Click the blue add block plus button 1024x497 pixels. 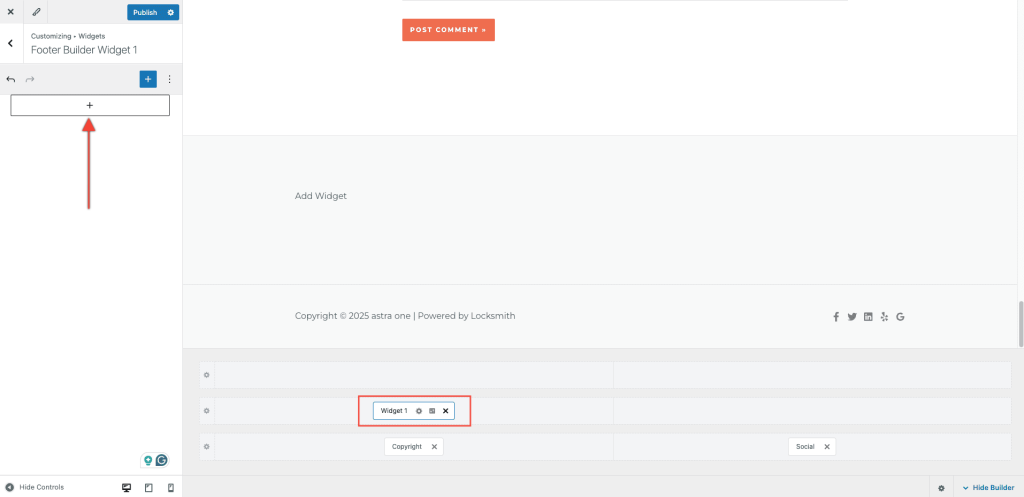[x=148, y=79]
